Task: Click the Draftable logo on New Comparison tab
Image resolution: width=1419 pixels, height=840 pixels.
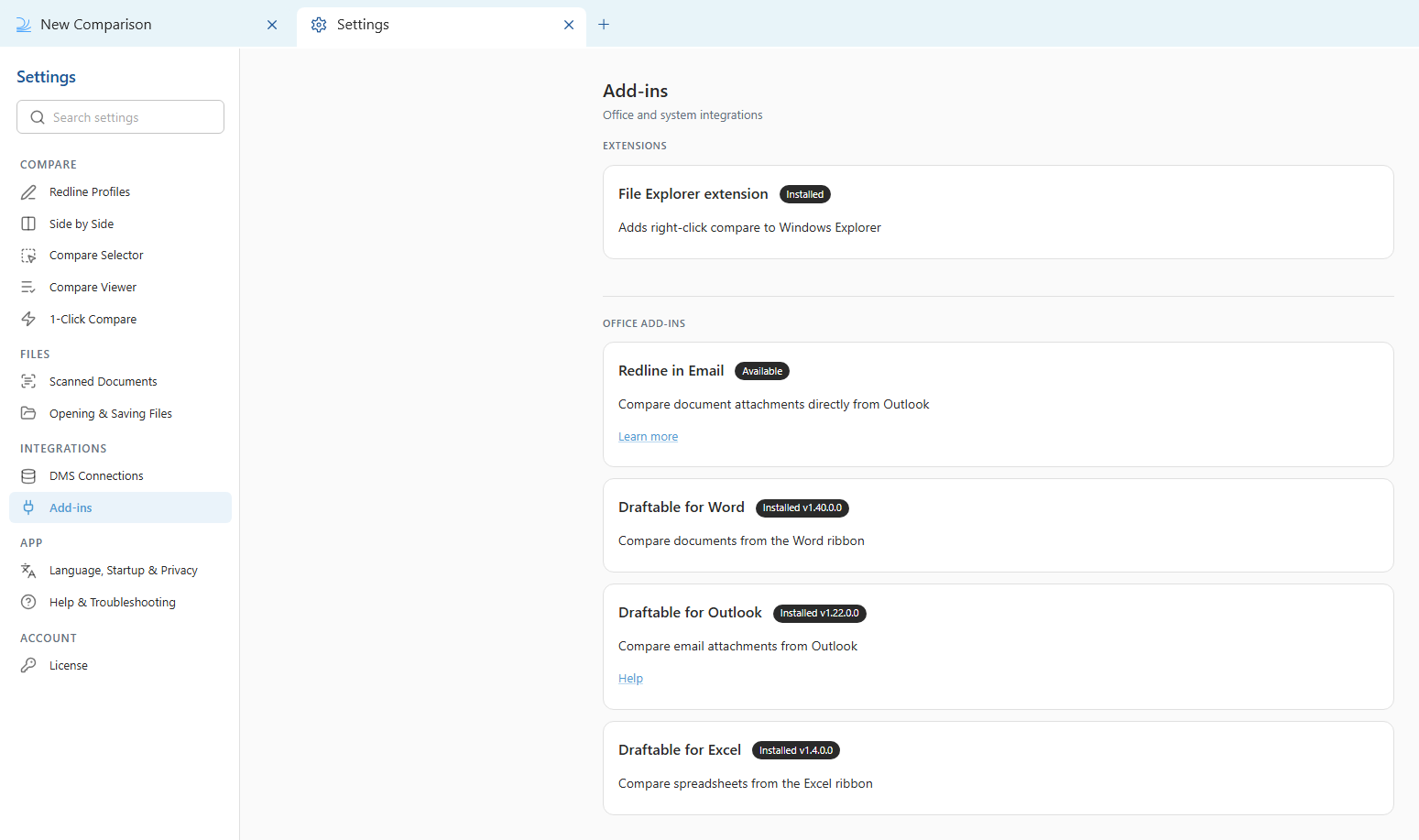Action: (24, 25)
